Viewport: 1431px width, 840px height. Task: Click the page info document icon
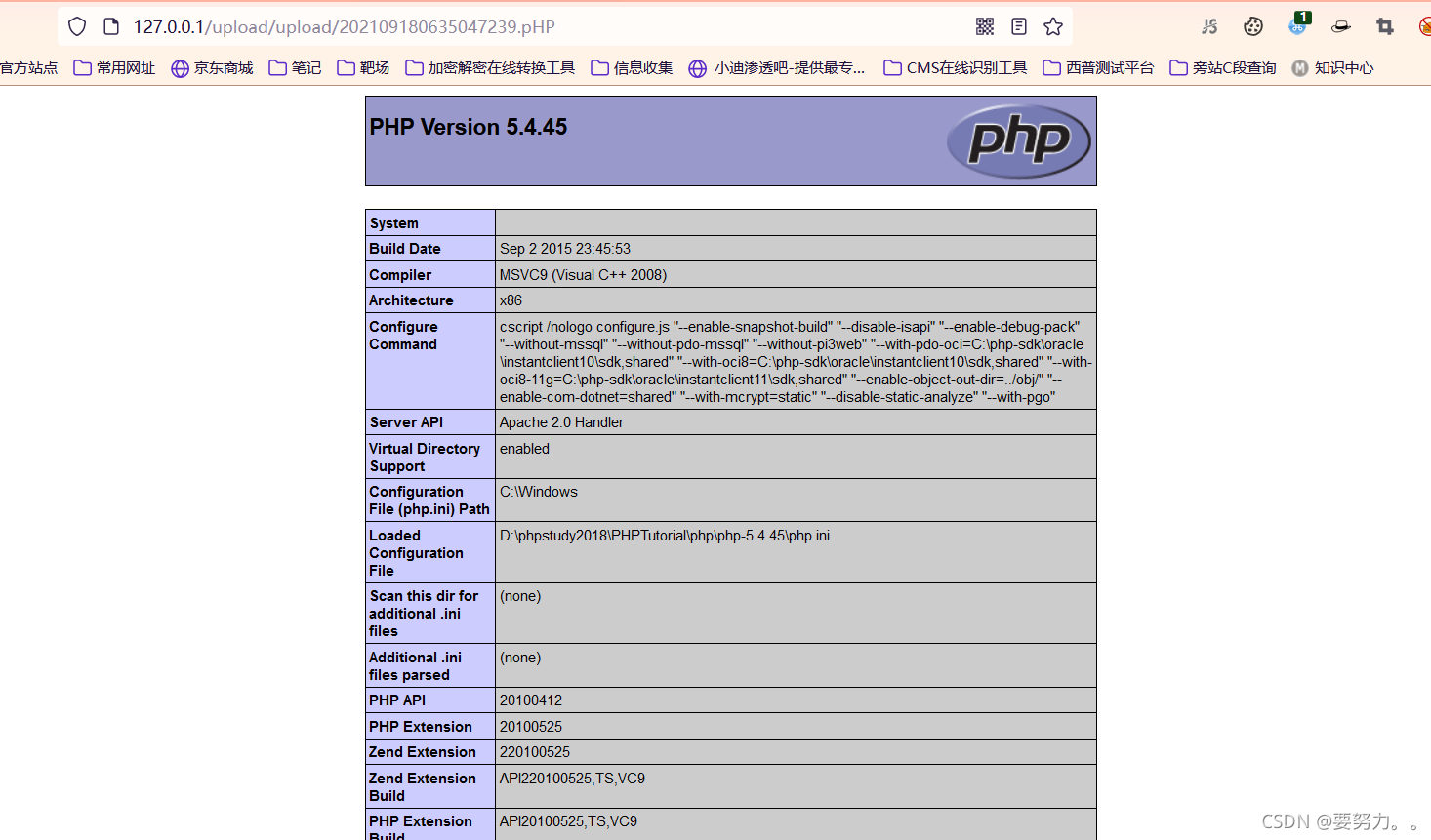click(111, 26)
